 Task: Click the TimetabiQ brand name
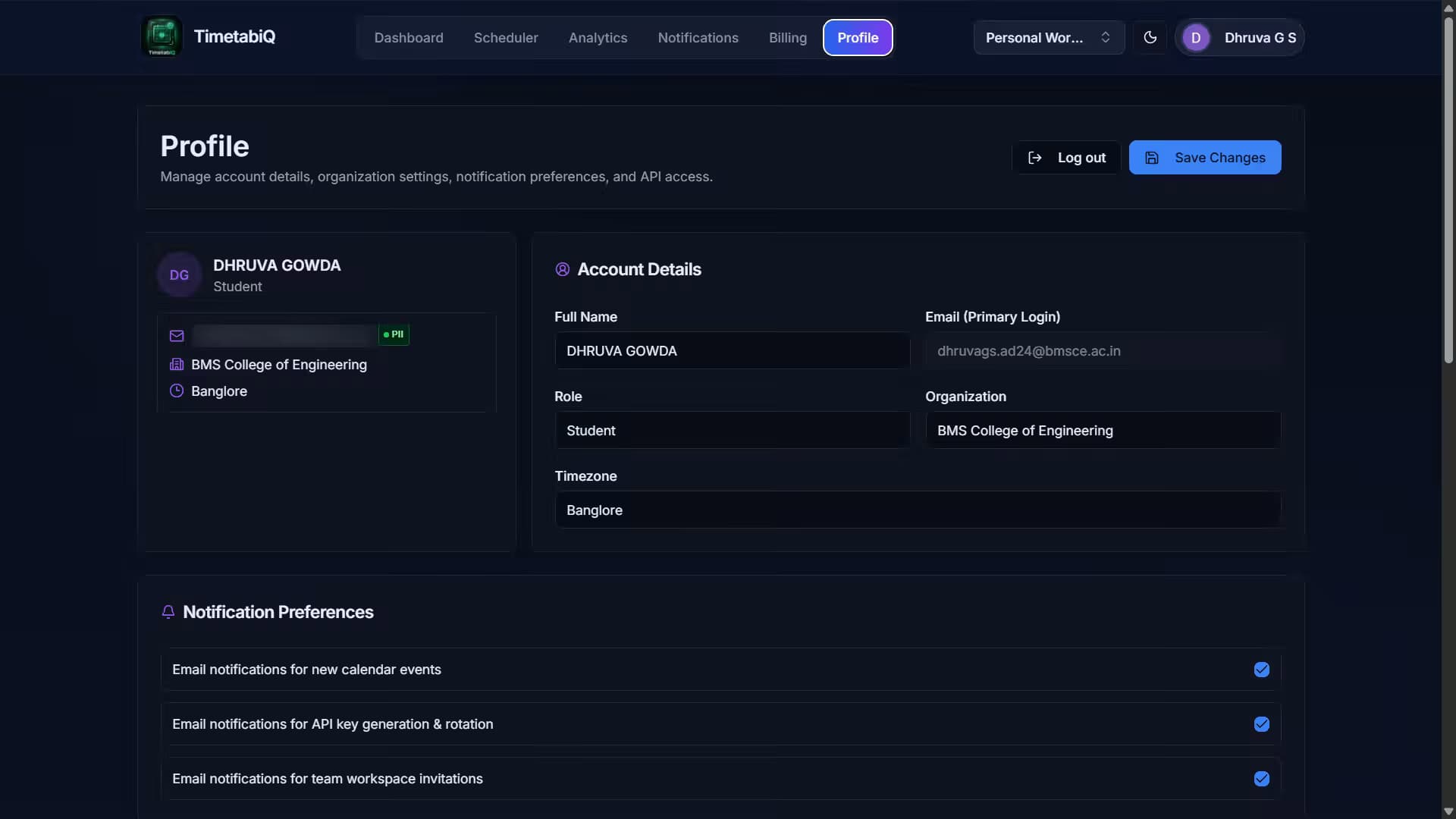(x=234, y=36)
